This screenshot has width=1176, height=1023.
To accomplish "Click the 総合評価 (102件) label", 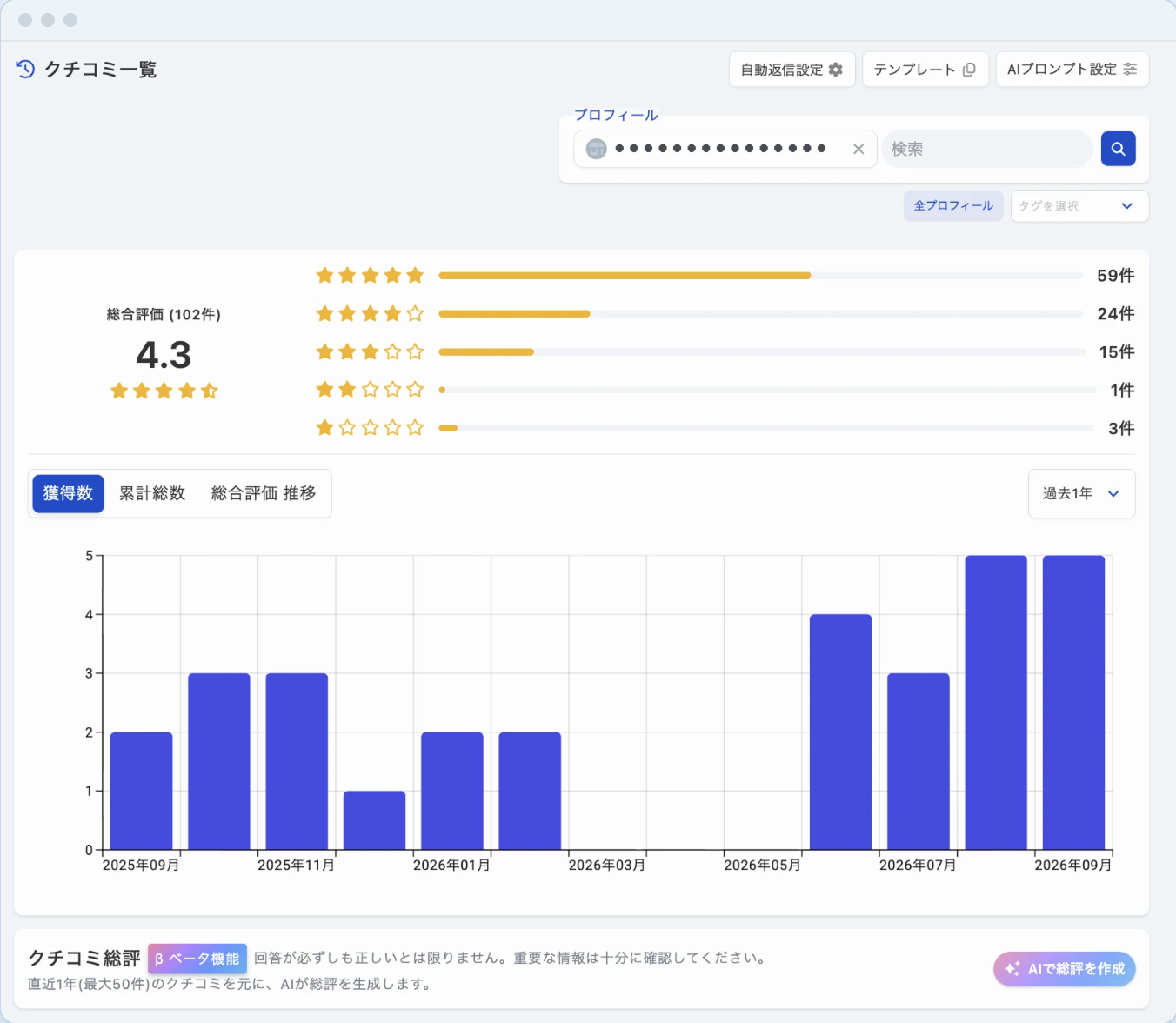I will (x=164, y=314).
